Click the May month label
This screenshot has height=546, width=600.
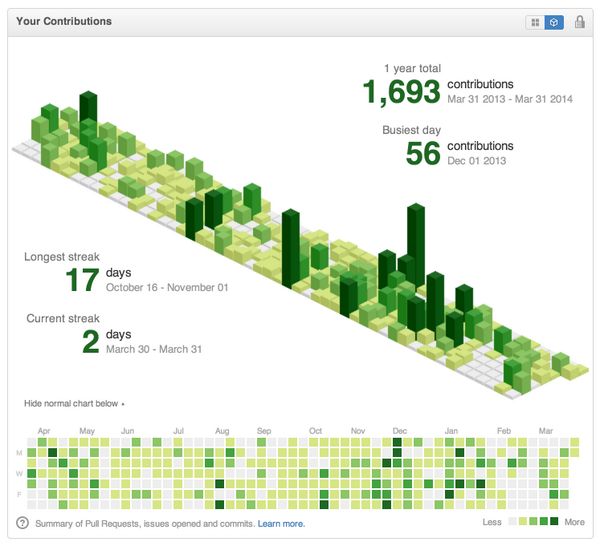(x=87, y=431)
